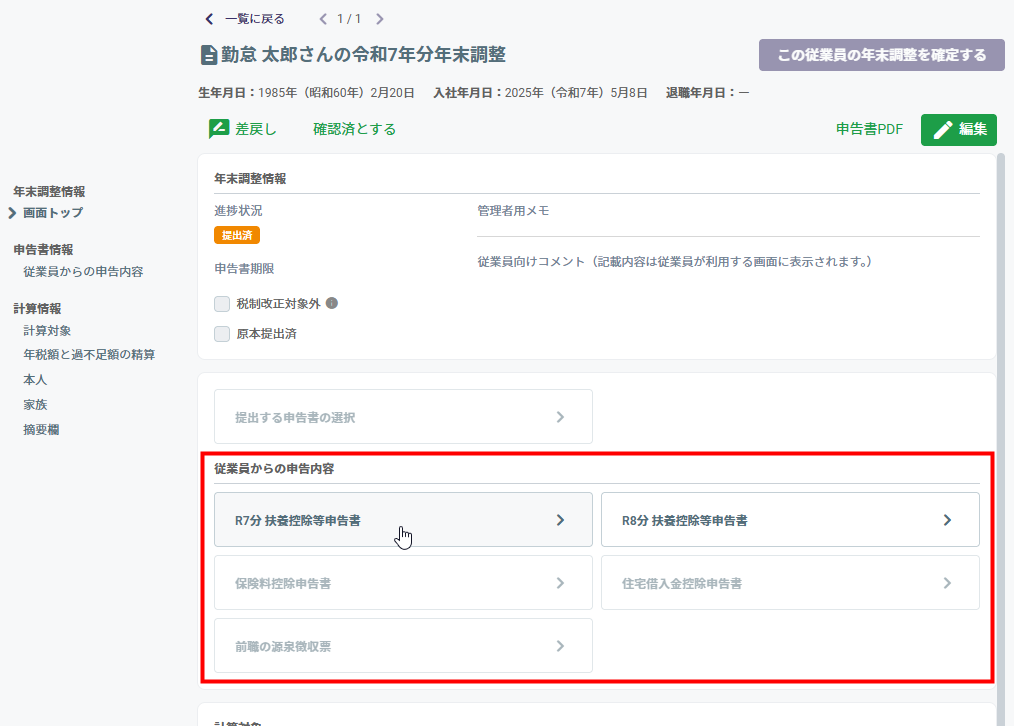Image resolution: width=1014 pixels, height=726 pixels.
Task: Go to previous employee record arrow
Action: 323,19
